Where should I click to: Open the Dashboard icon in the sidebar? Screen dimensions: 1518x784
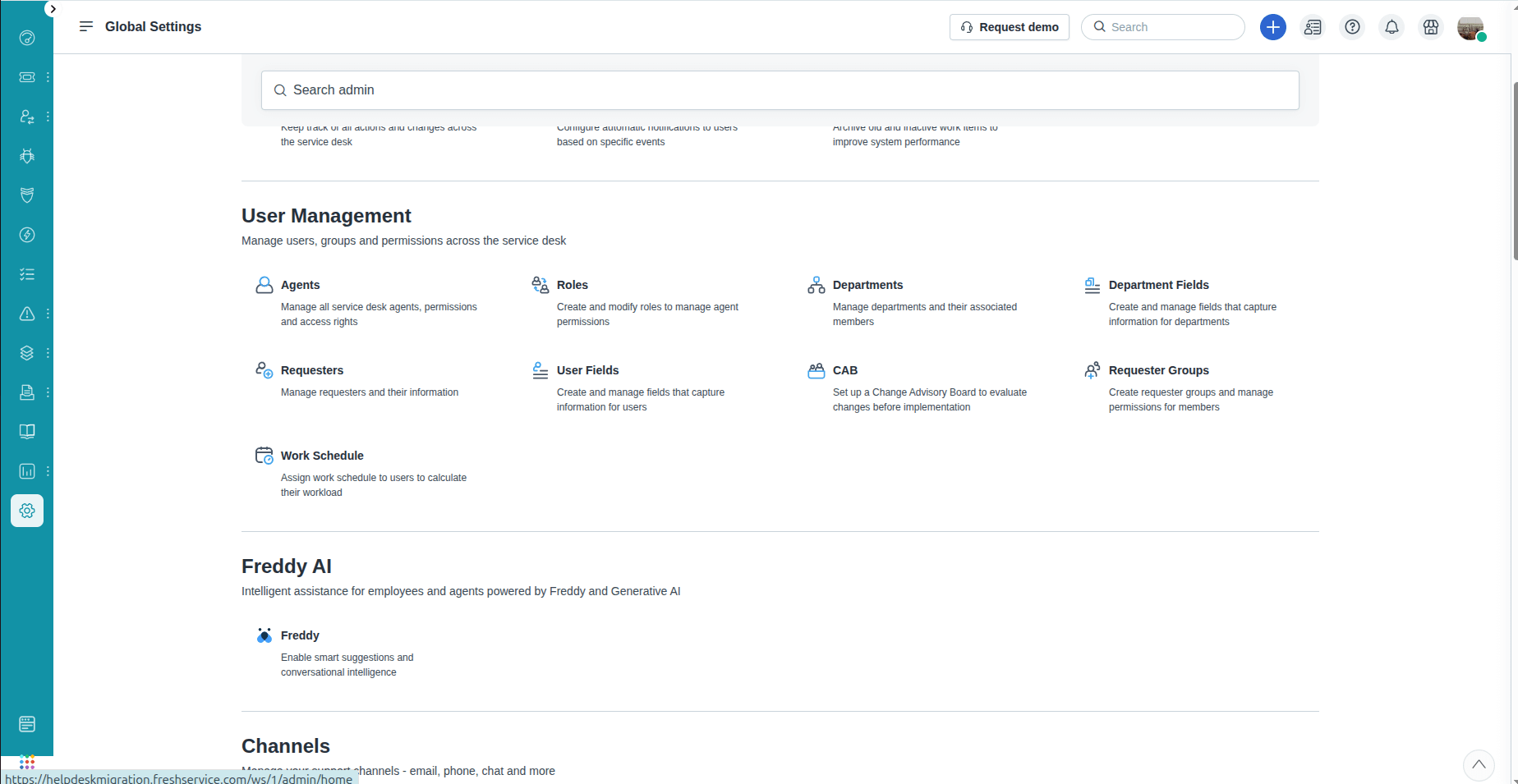(x=26, y=38)
